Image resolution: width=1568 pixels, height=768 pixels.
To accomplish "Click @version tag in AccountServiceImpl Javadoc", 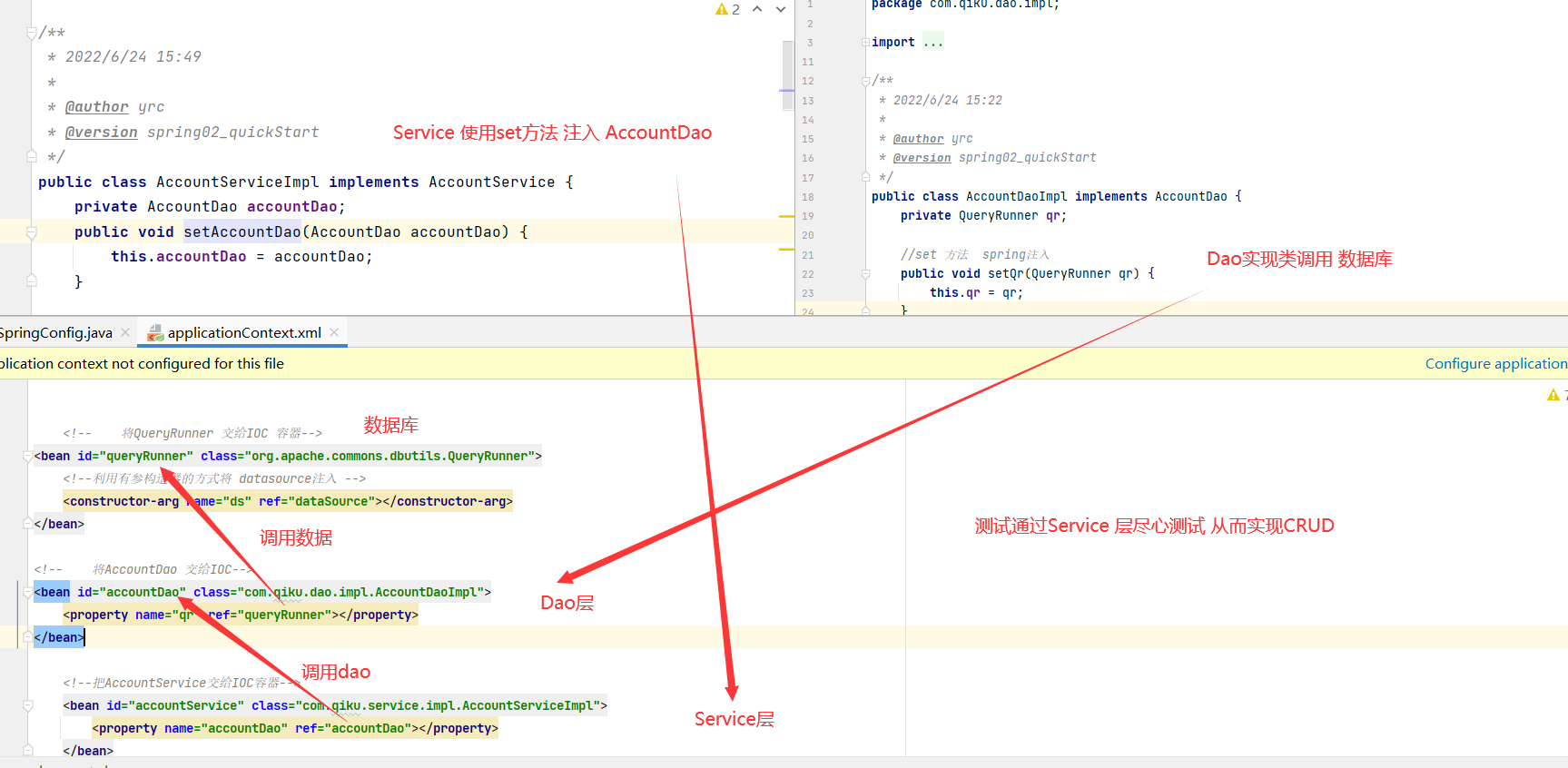I will point(102,133).
